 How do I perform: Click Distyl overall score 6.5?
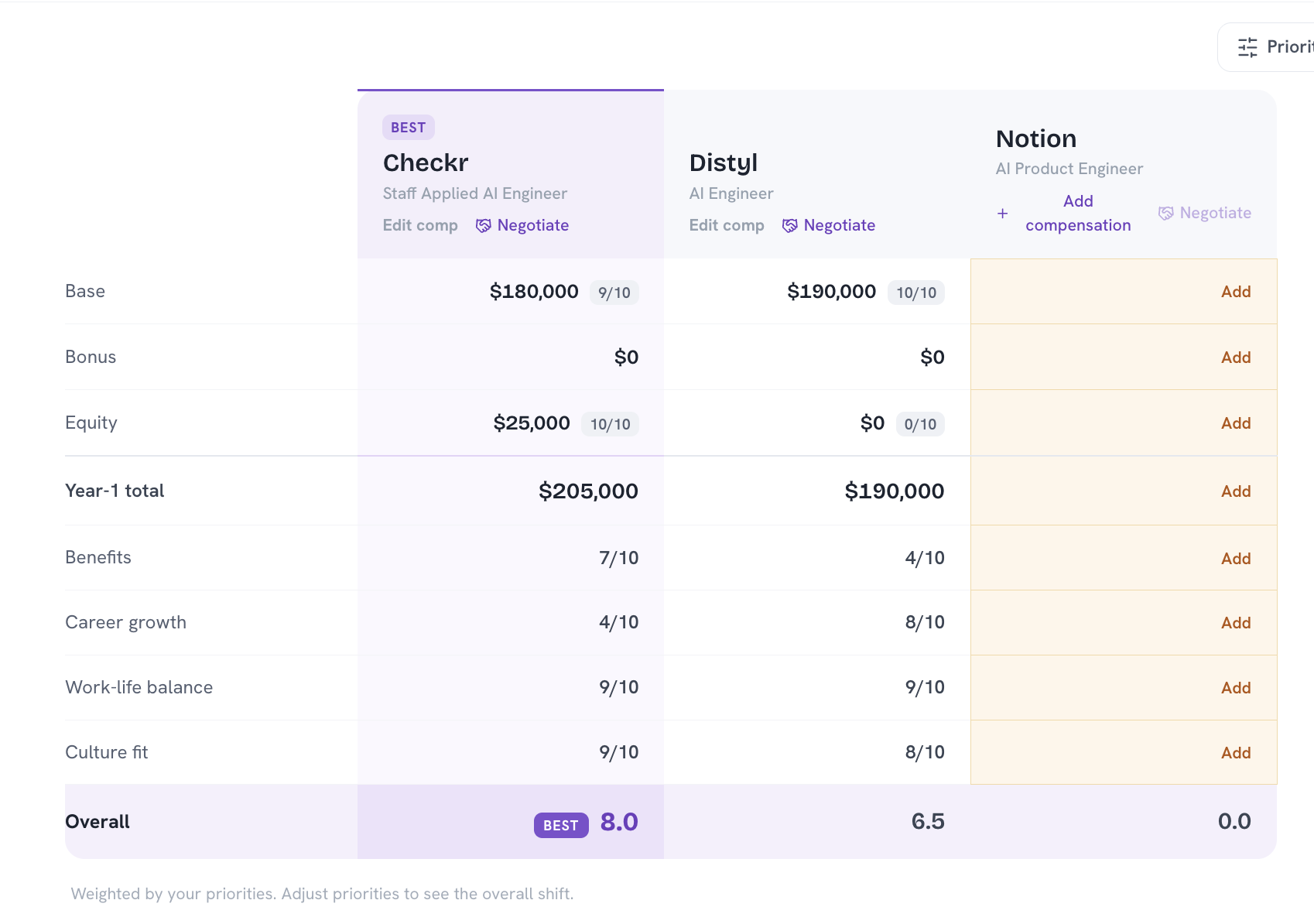pyautogui.click(x=928, y=821)
